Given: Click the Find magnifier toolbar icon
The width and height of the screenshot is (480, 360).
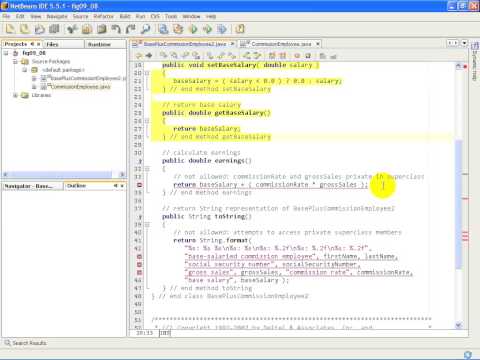Looking at the screenshot, I should (x=145, y=29).
